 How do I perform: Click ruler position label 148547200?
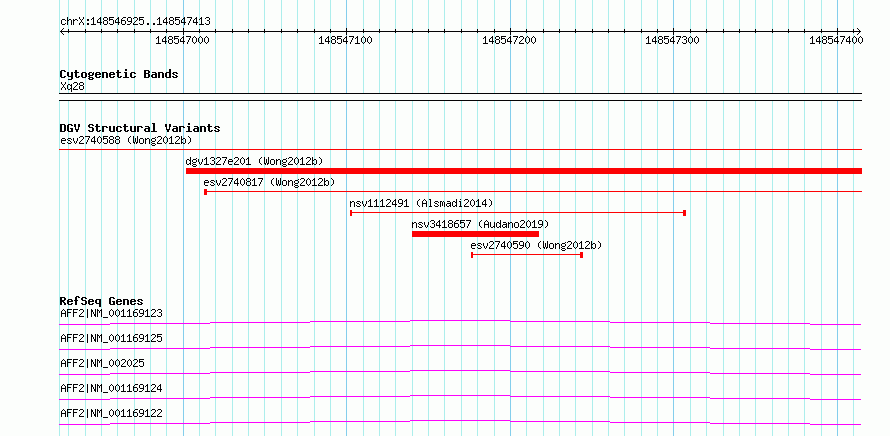click(x=509, y=40)
